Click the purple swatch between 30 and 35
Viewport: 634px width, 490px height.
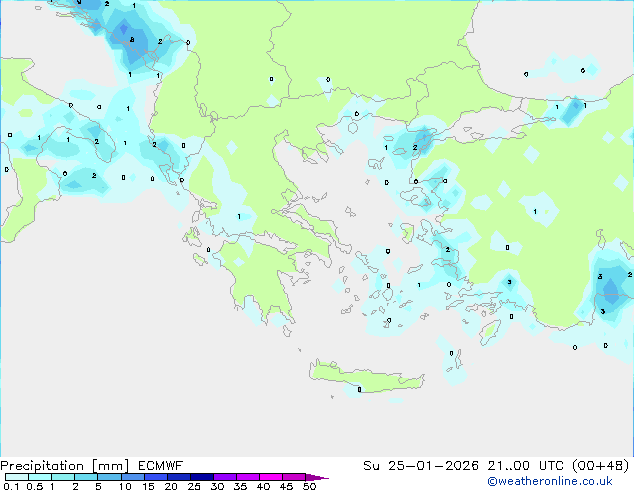tap(225, 477)
